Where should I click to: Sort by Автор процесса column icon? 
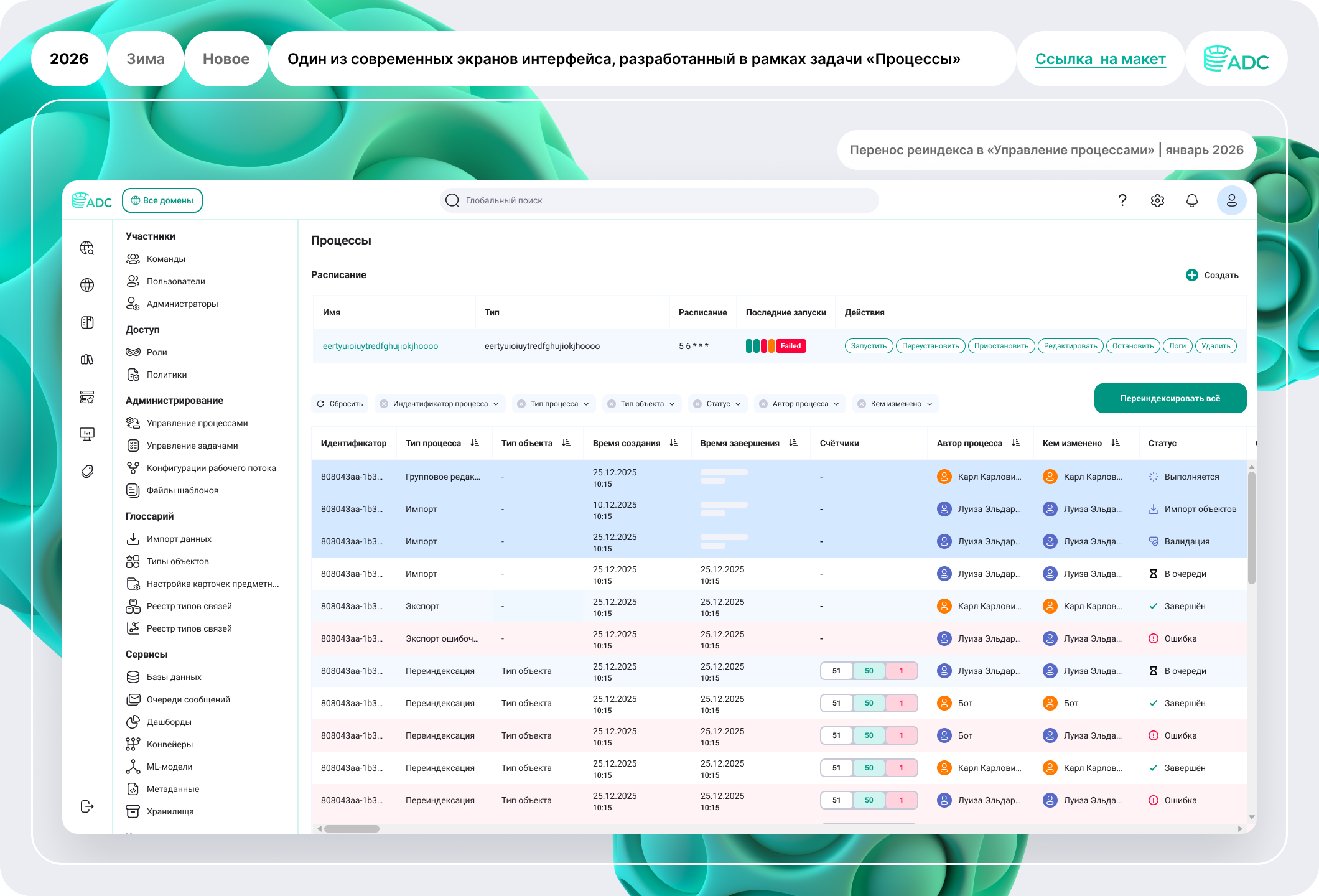point(1016,443)
